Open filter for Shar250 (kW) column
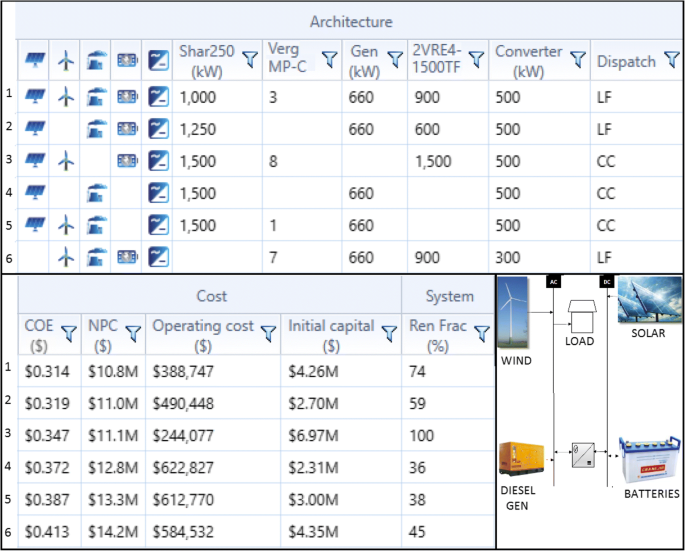The width and height of the screenshot is (685, 551). pyautogui.click(x=249, y=62)
